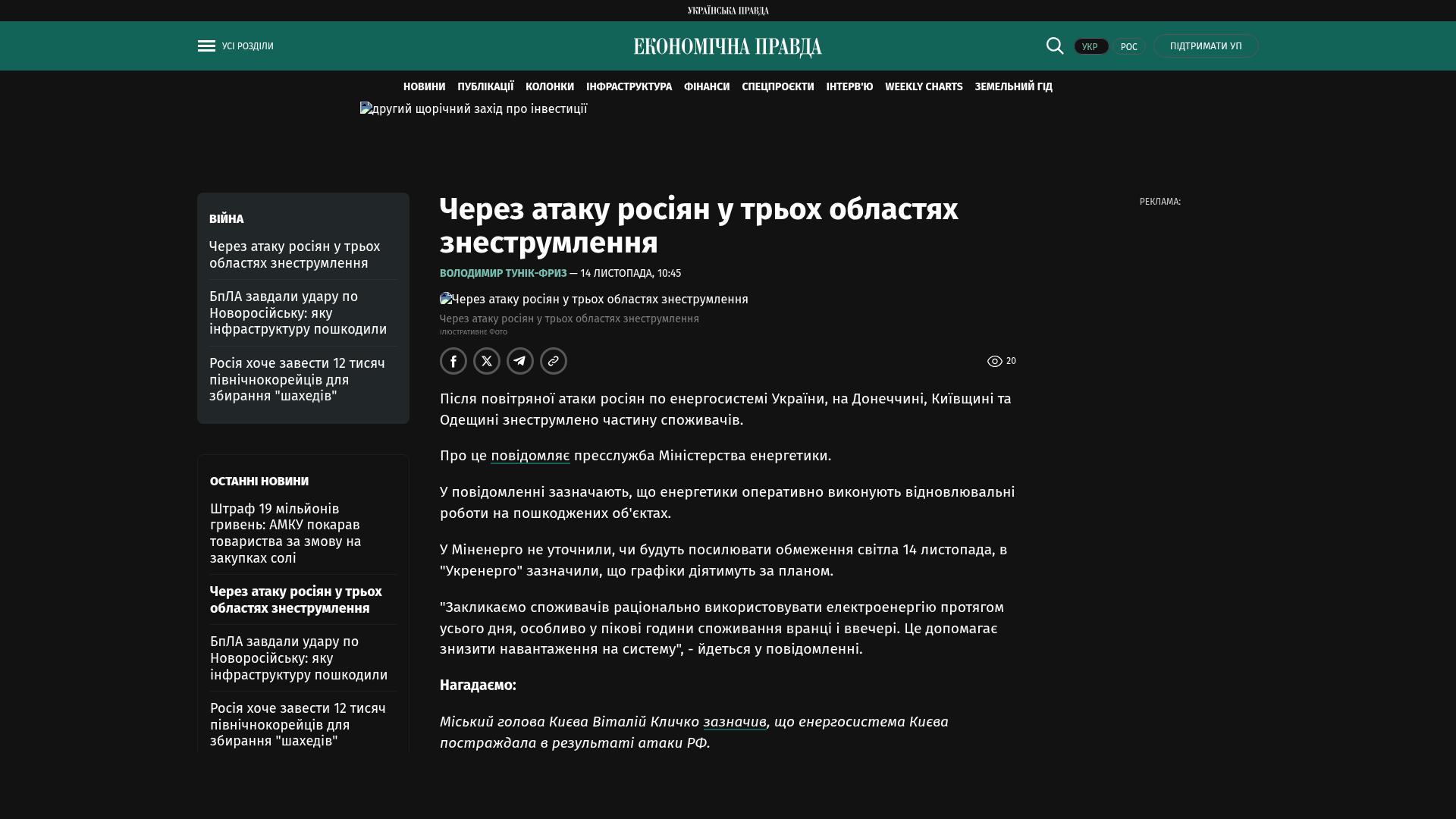Expand УСІ РОЗДІЛИ sections menu
Image resolution: width=1456 pixels, height=819 pixels.
pyautogui.click(x=247, y=46)
